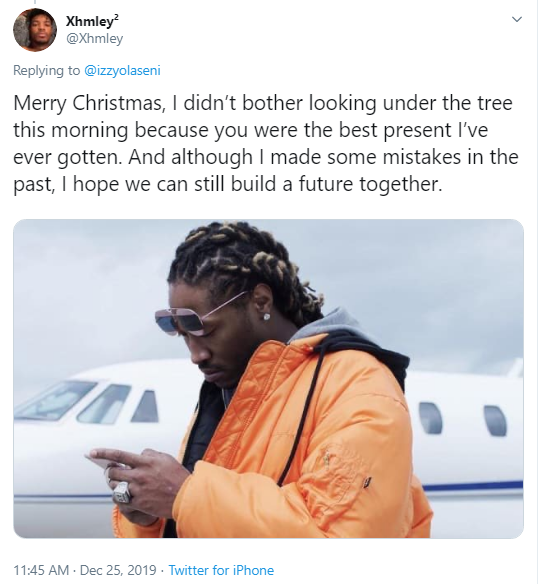
Task: Open the 11:45 AM timestamp
Action: coord(41,570)
